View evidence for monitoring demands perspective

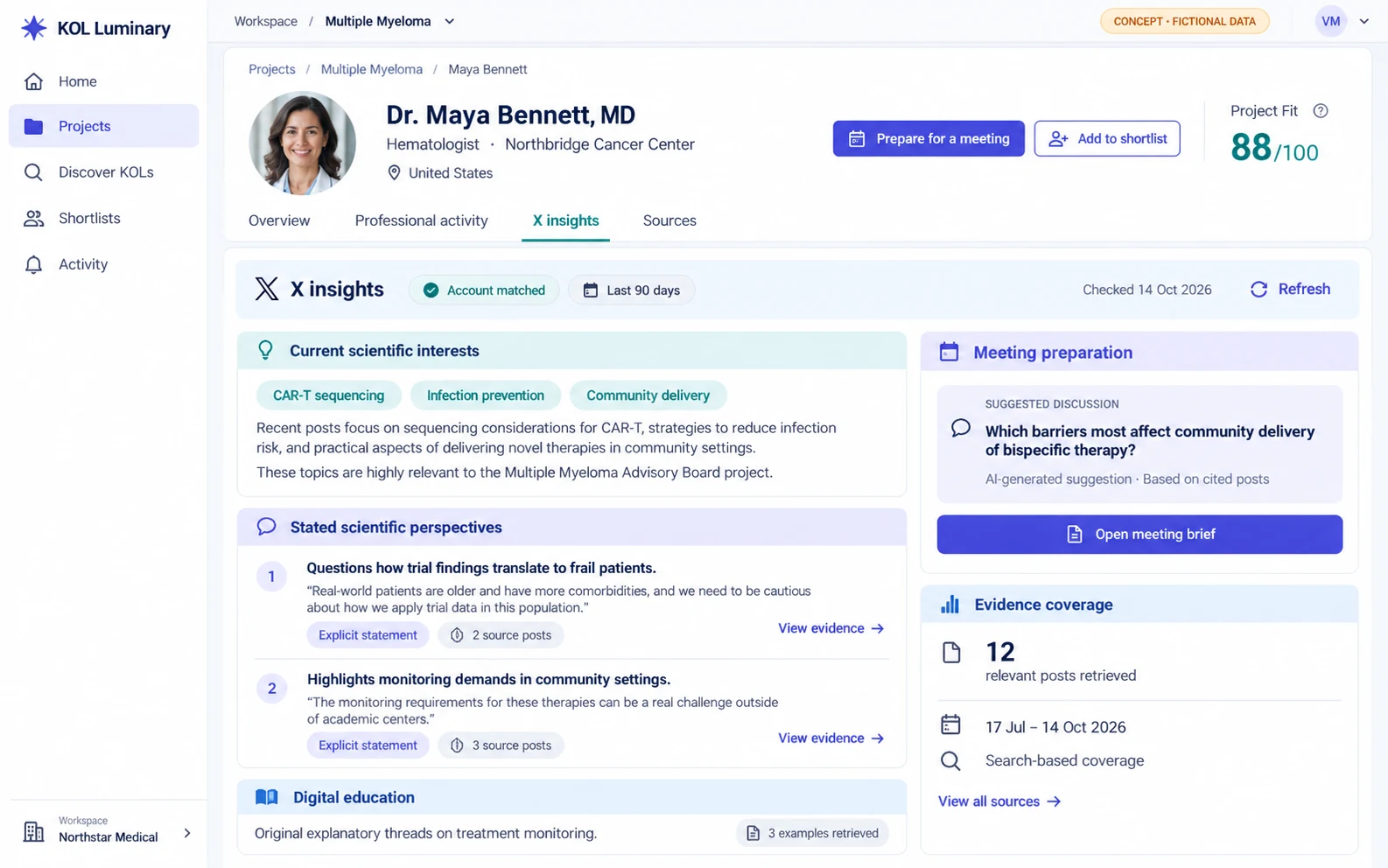click(831, 738)
